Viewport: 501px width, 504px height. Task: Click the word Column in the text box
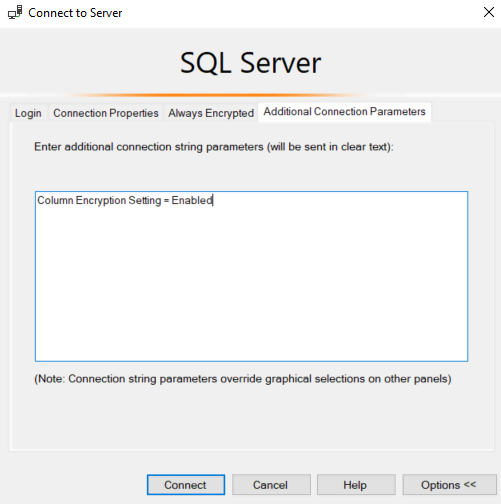tap(55, 200)
